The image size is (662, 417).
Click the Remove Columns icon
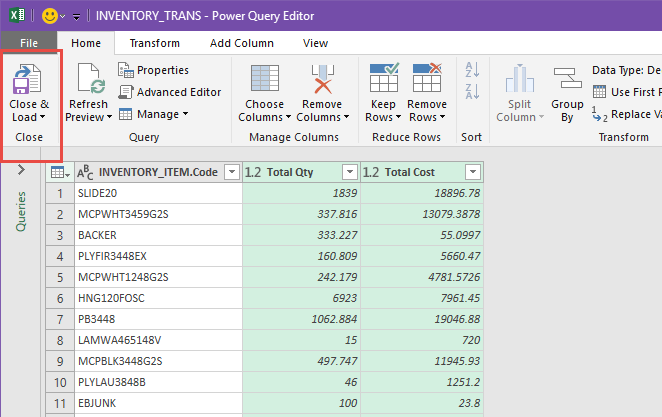(322, 79)
